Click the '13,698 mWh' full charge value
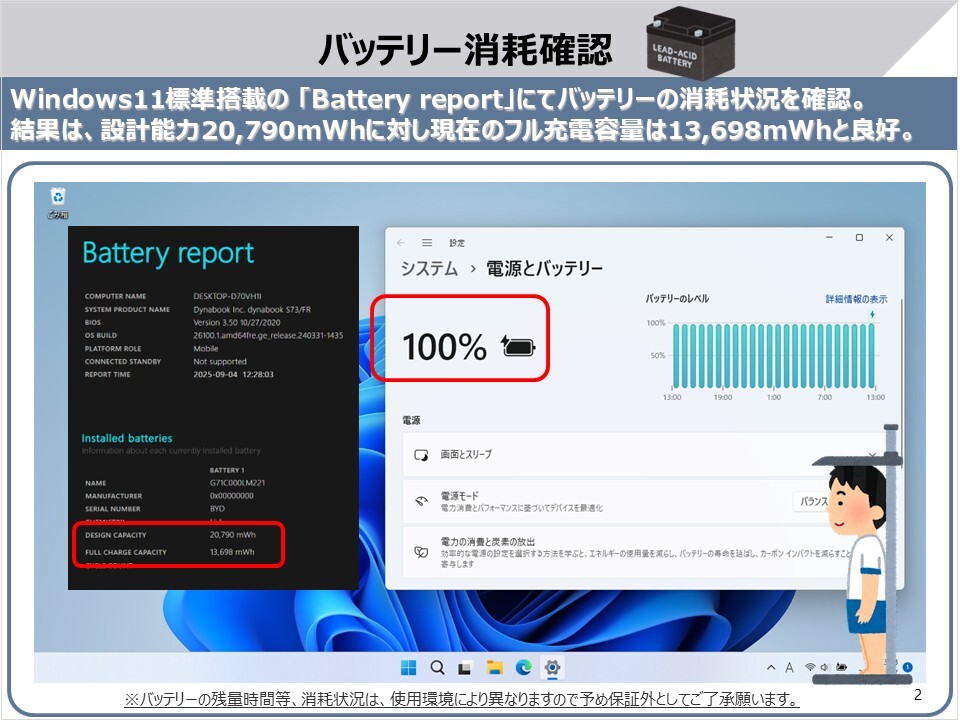 click(232, 552)
